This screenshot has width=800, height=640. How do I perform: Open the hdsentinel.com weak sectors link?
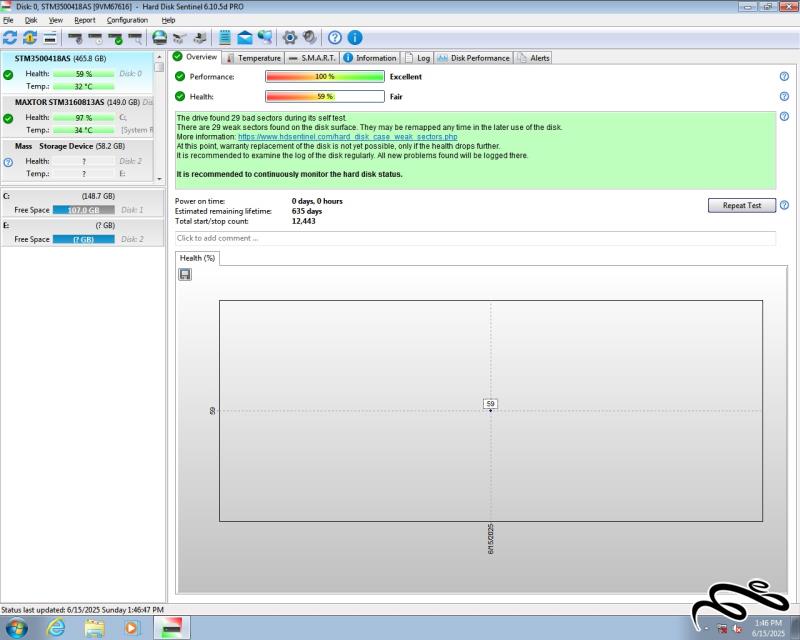(x=347, y=137)
